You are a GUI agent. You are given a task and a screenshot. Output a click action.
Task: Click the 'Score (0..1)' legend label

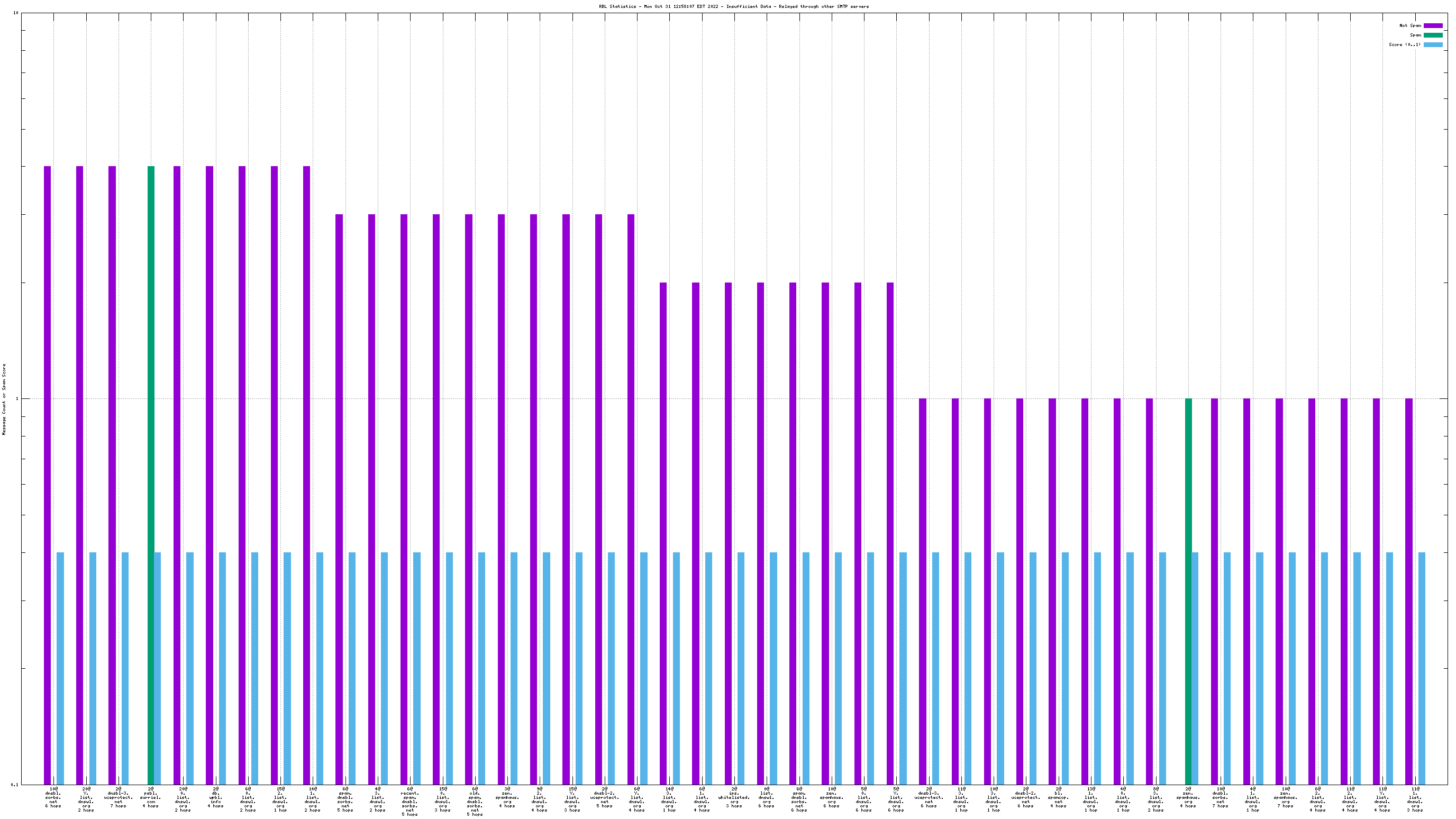pos(1405,44)
